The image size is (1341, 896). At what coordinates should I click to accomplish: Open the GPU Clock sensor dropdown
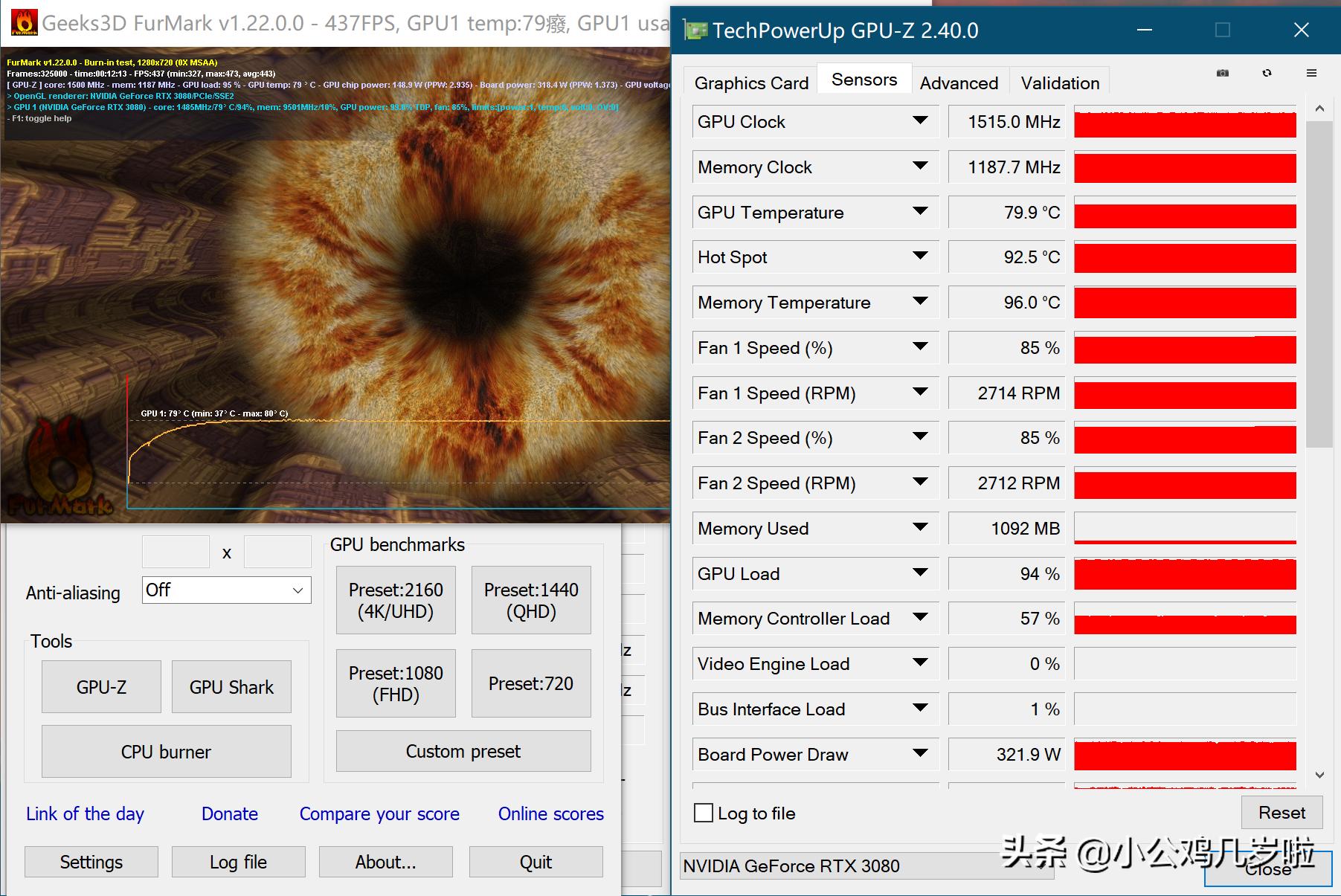tap(920, 120)
